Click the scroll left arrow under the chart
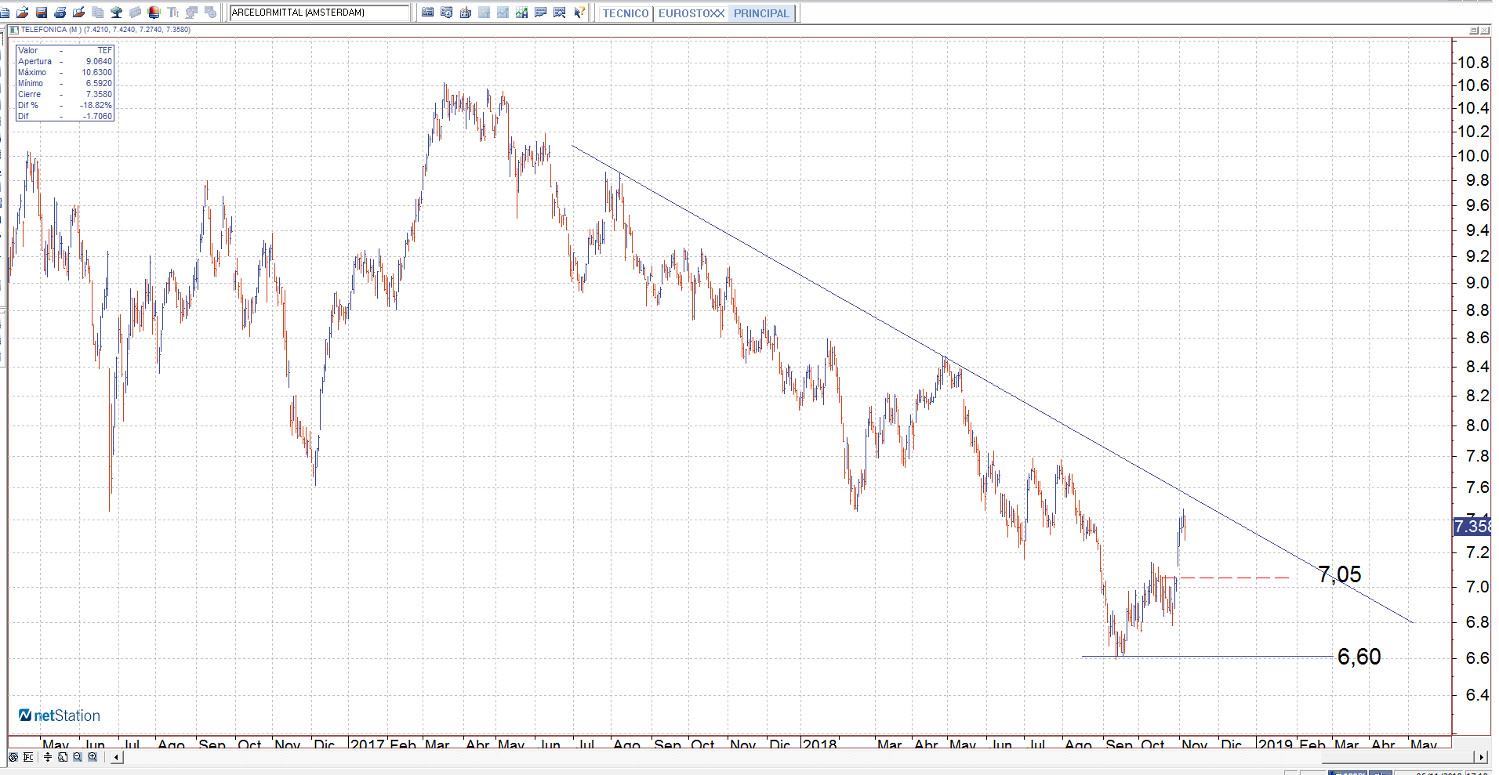Screen dimensions: 1499x775 [x=117, y=757]
